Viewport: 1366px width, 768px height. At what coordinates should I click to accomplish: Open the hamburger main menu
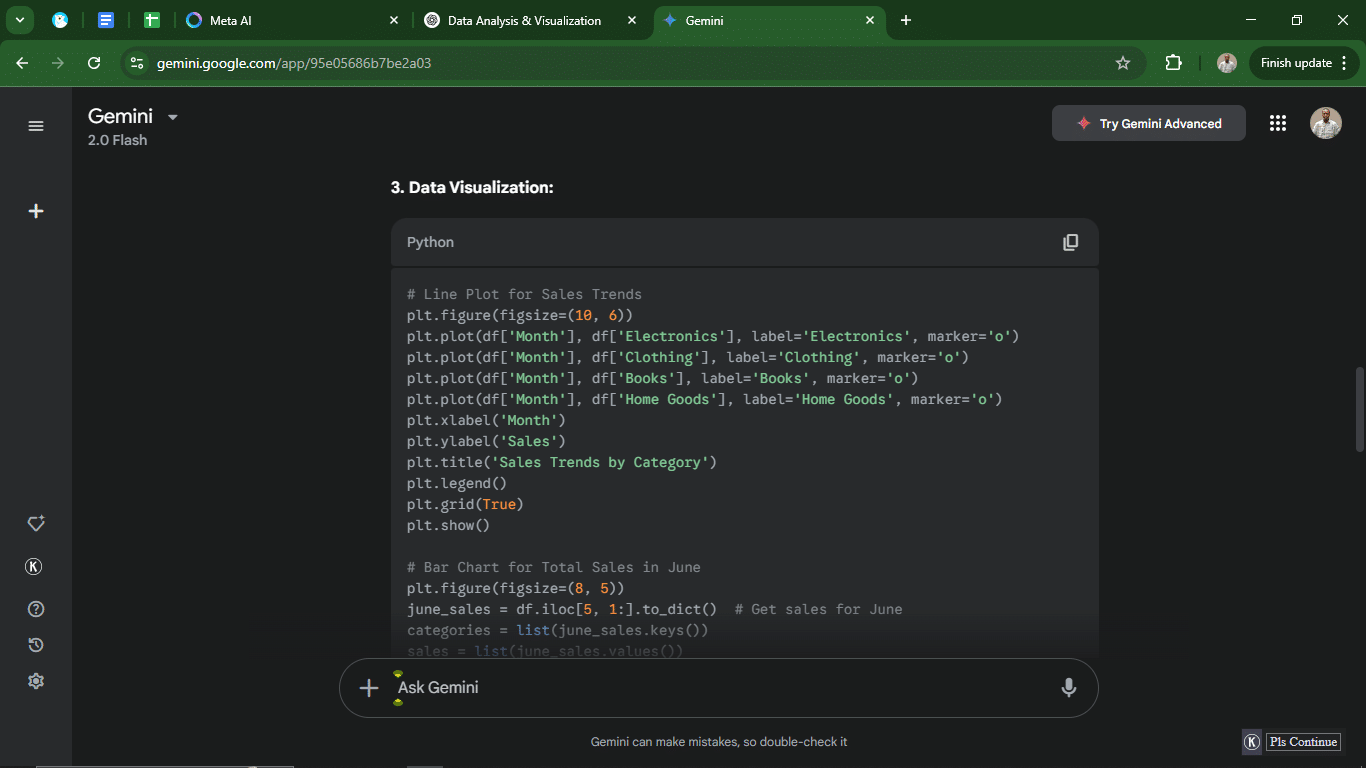[x=36, y=126]
